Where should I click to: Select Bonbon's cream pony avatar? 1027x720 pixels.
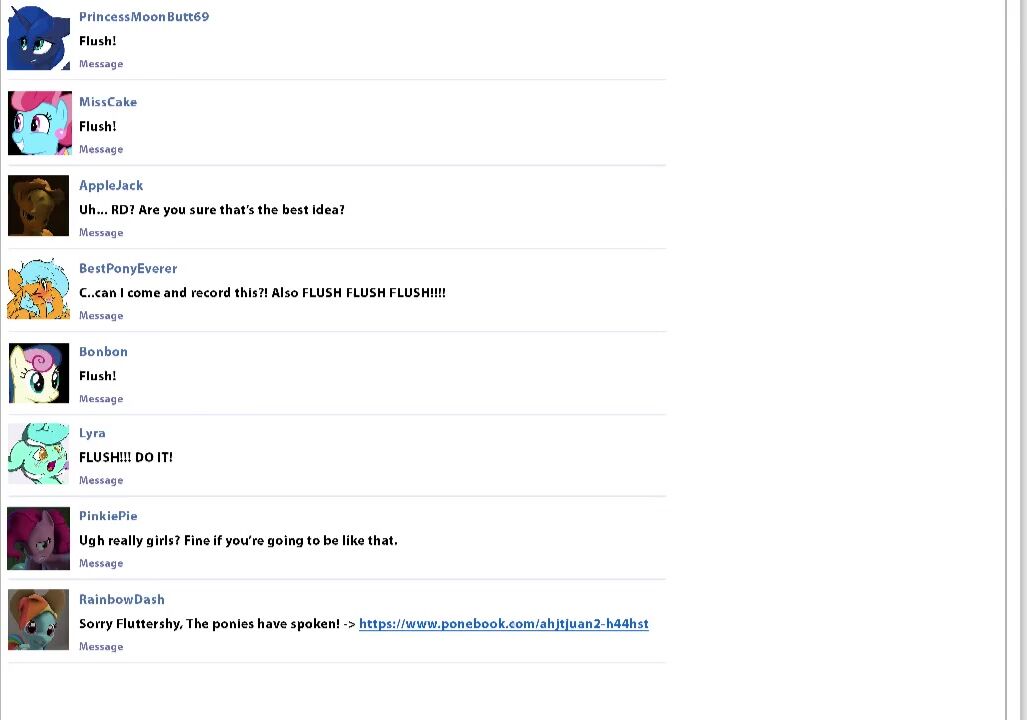[x=39, y=373]
